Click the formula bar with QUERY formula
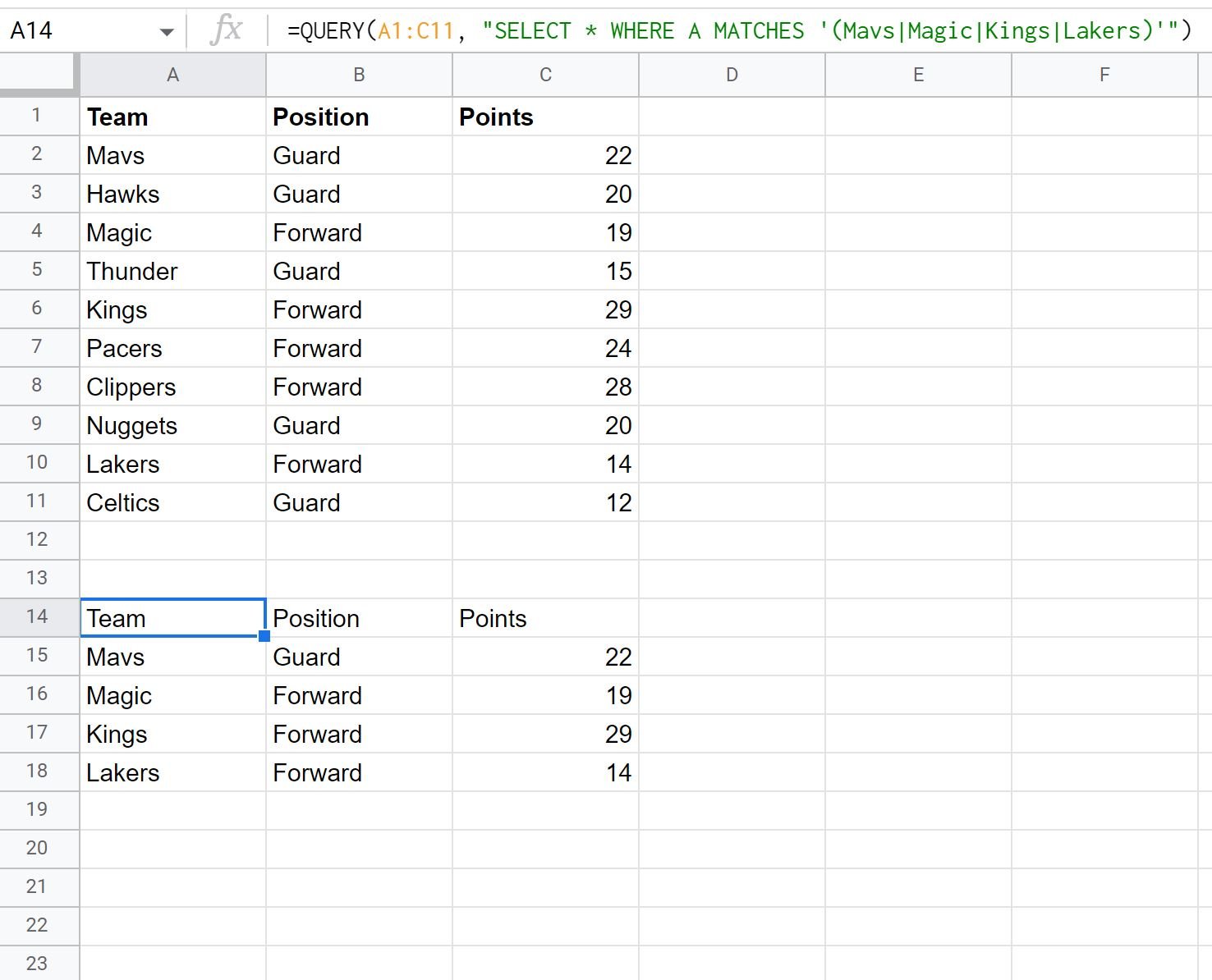Image resolution: width=1212 pixels, height=980 pixels. click(x=739, y=31)
